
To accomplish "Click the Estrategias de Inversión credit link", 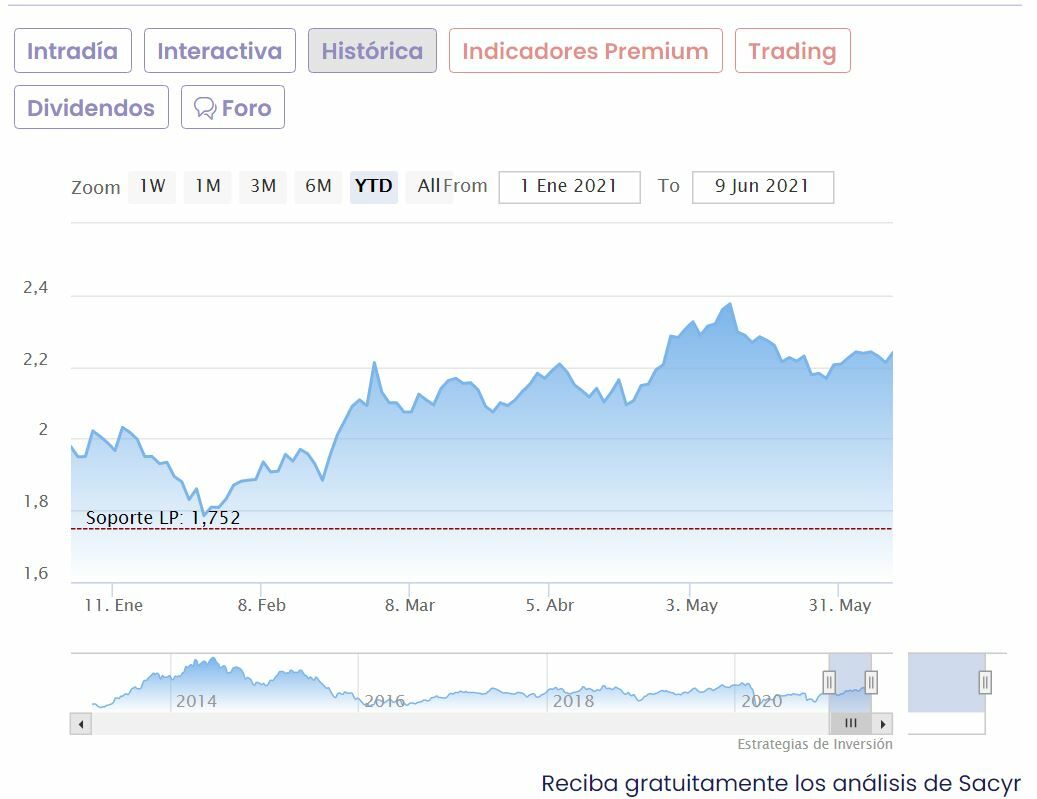I will coord(815,744).
